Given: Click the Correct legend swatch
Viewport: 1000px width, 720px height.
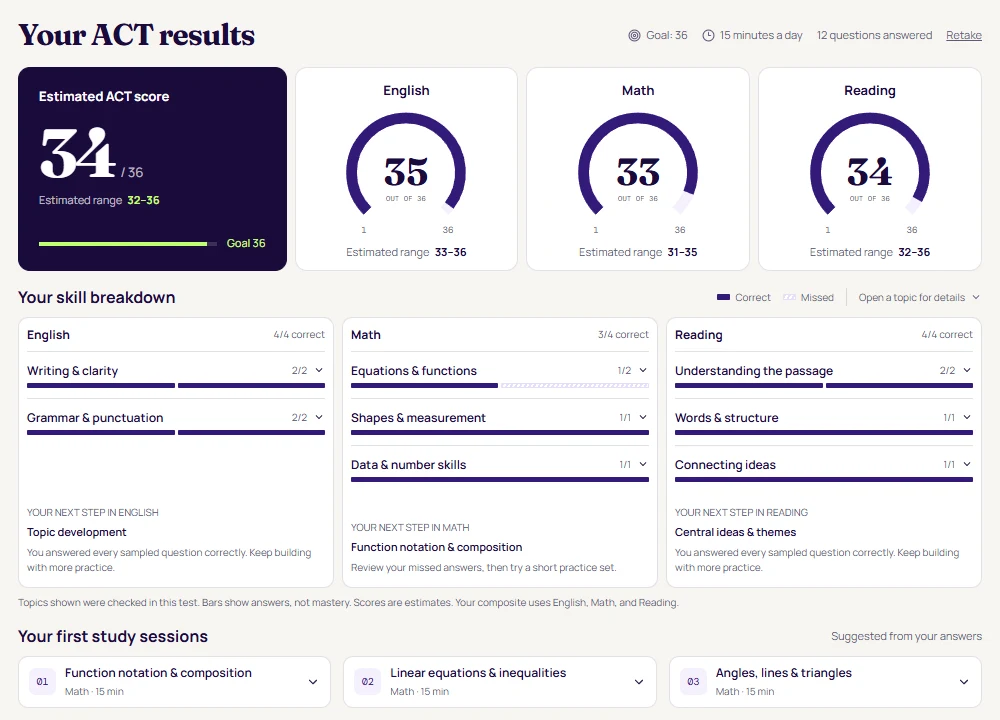Looking at the screenshot, I should point(723,297).
